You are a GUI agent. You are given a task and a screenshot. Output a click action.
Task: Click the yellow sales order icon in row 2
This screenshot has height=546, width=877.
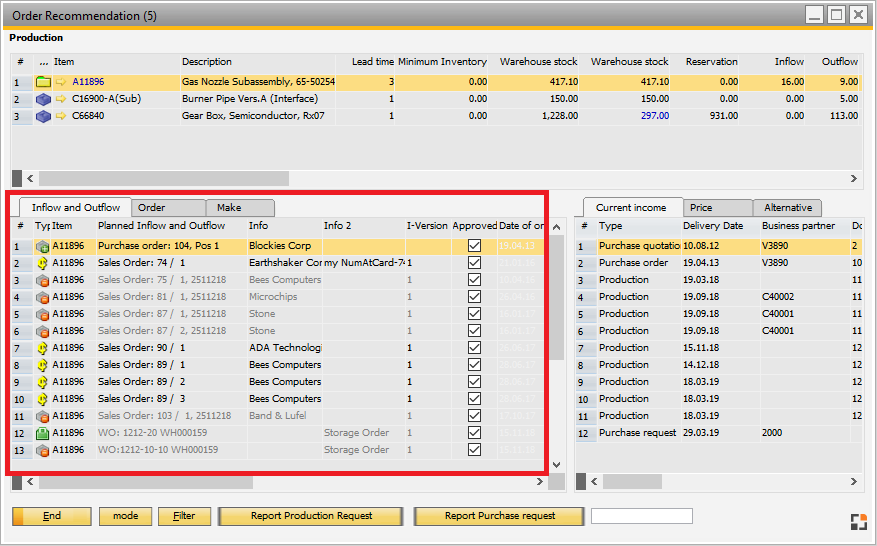pyautogui.click(x=43, y=263)
